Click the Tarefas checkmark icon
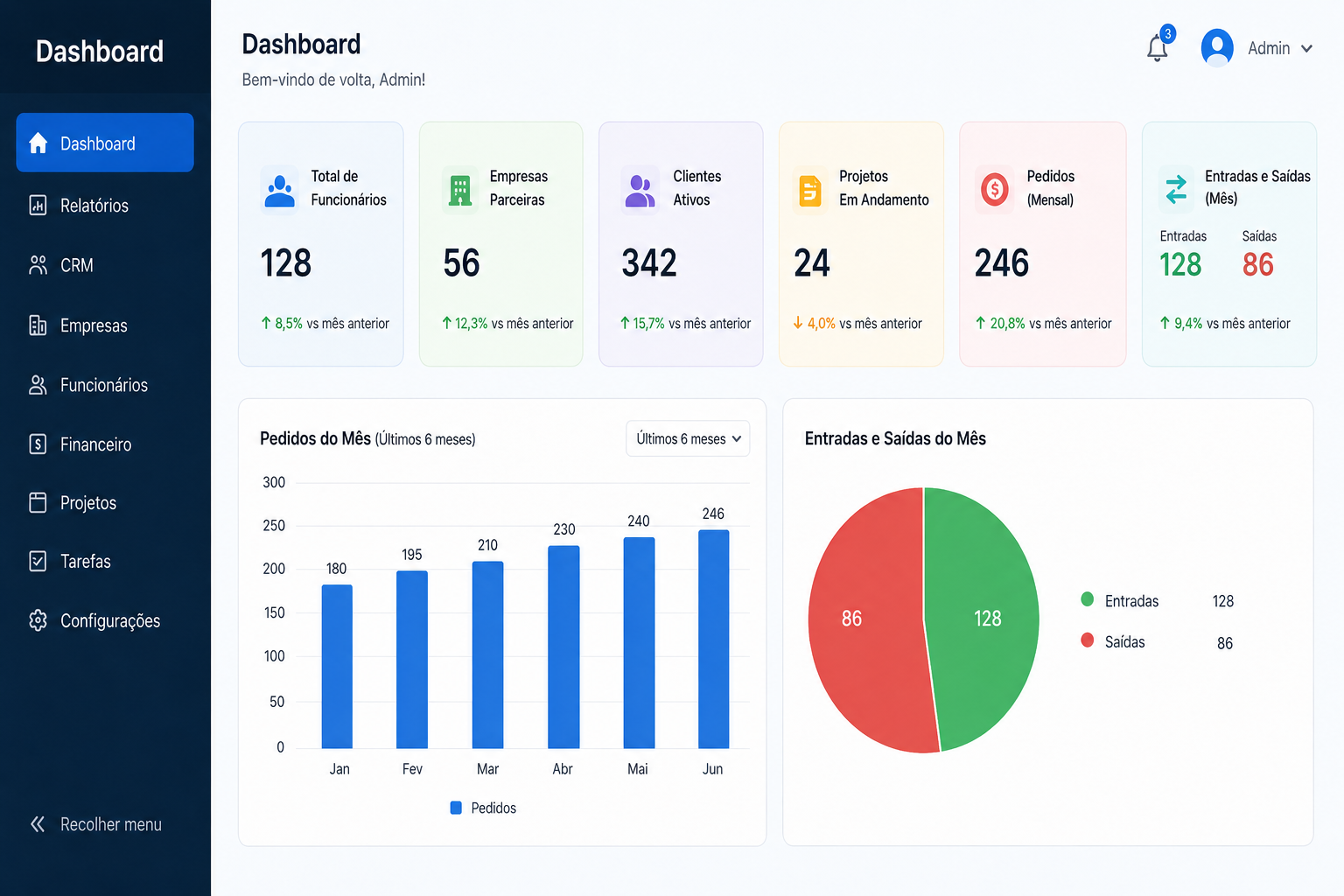 tap(38, 561)
